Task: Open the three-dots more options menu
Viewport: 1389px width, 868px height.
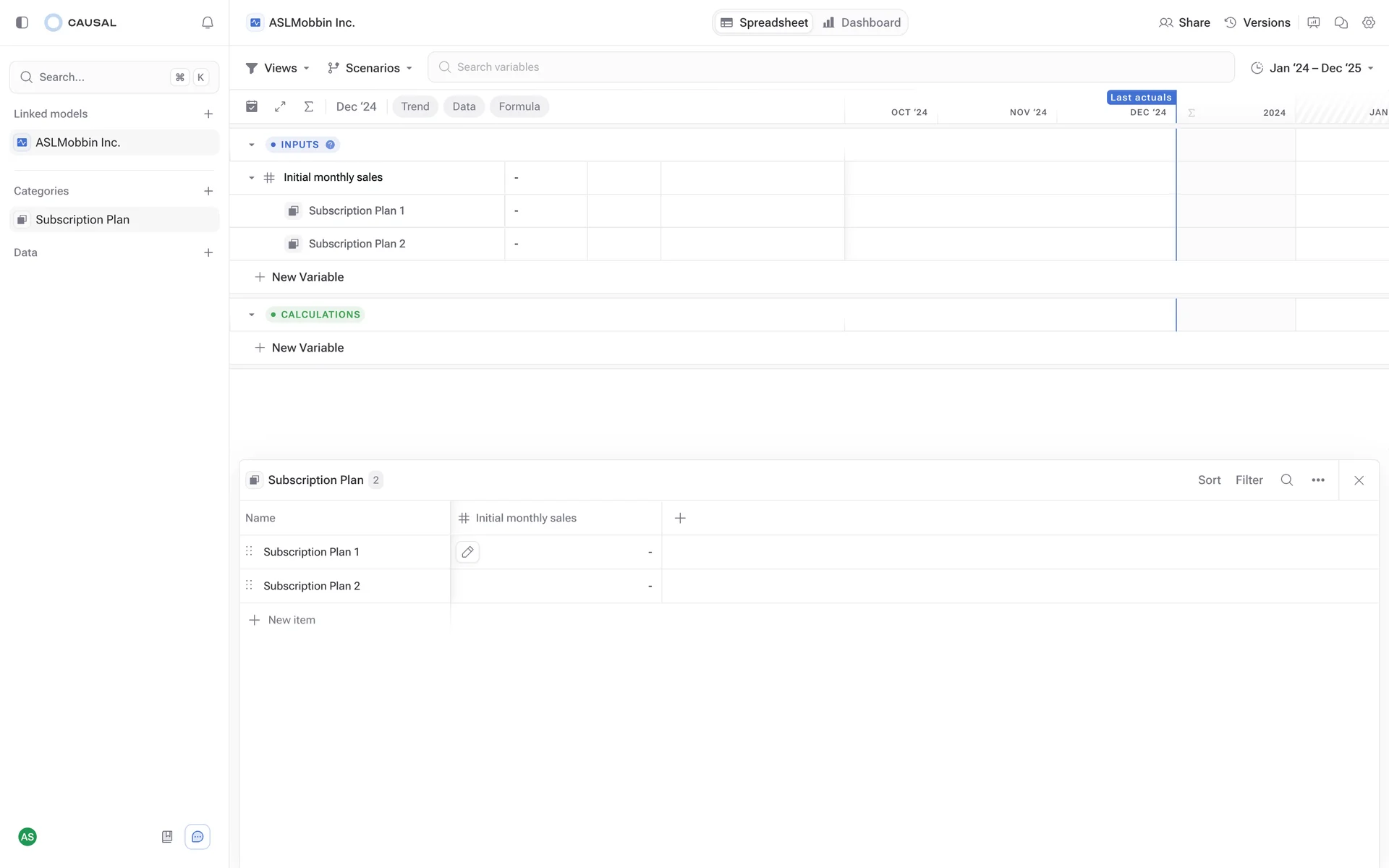Action: (x=1318, y=480)
